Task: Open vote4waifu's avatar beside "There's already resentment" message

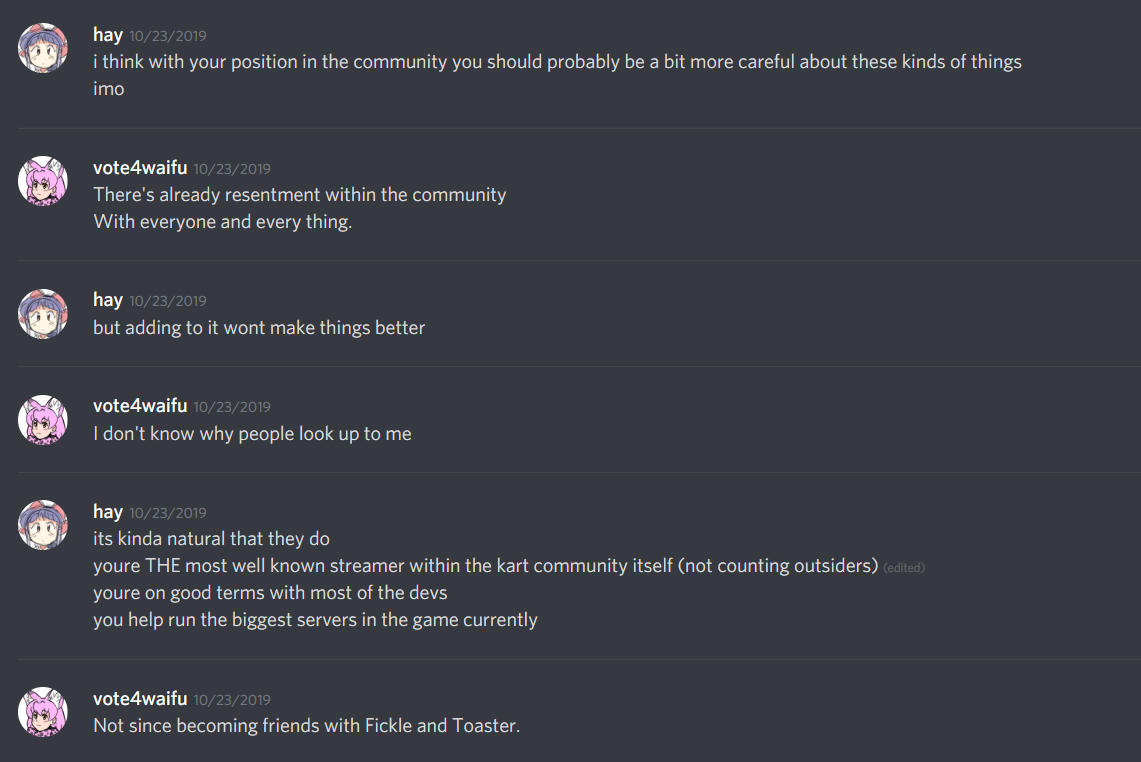Action: pyautogui.click(x=43, y=181)
